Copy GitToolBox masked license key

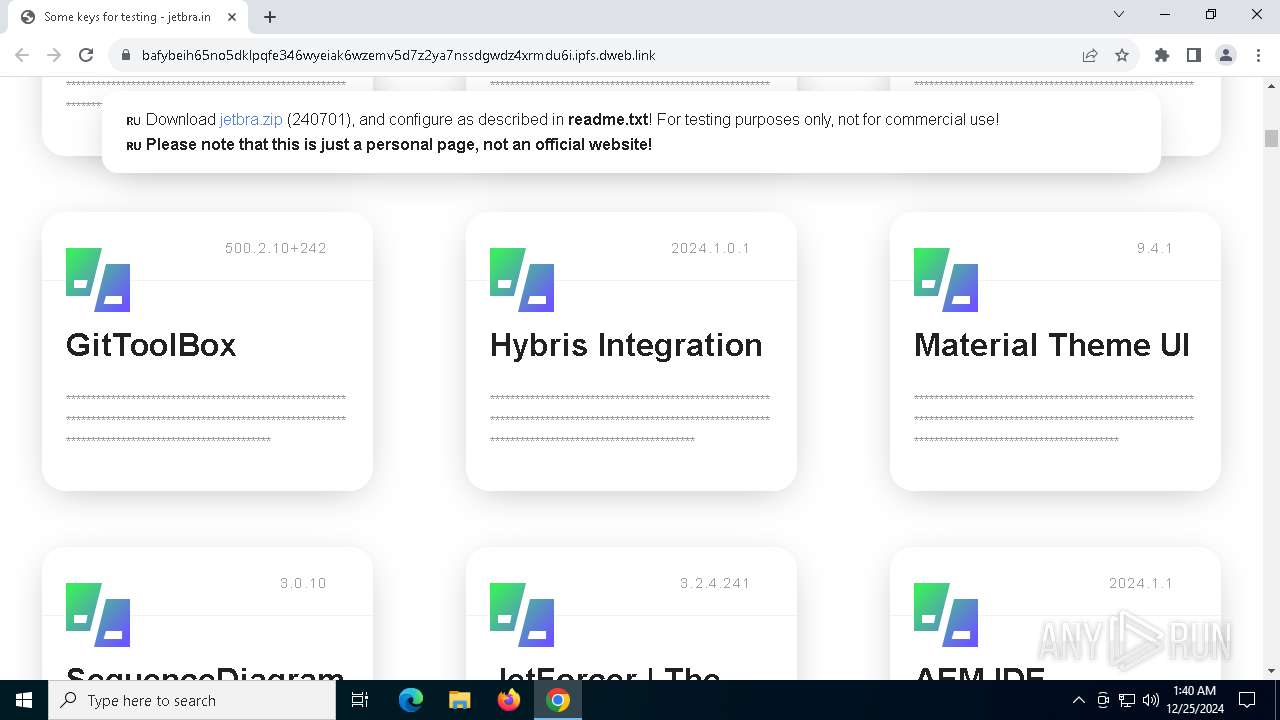coord(206,419)
